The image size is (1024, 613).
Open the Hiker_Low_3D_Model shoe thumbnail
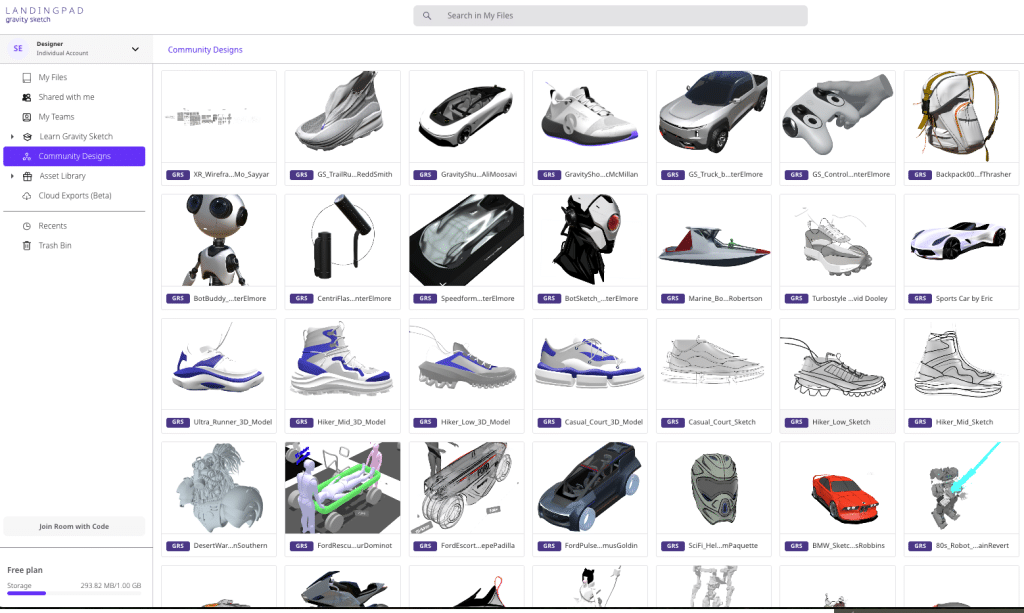coord(466,364)
